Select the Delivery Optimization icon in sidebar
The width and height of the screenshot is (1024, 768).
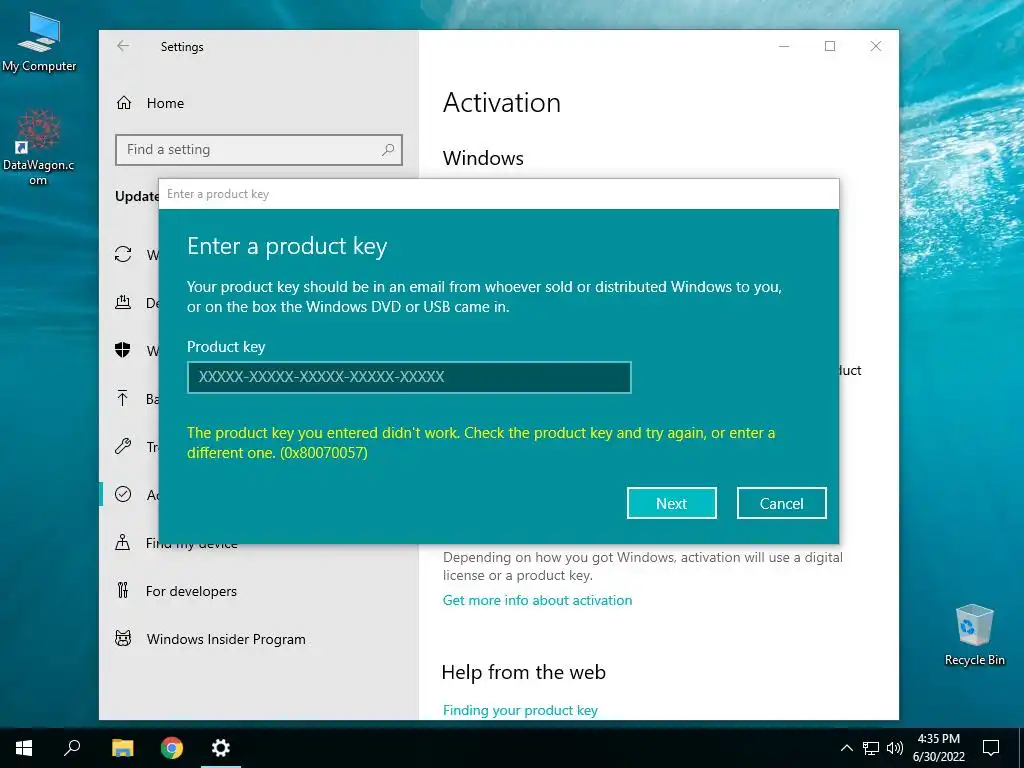[x=123, y=302]
